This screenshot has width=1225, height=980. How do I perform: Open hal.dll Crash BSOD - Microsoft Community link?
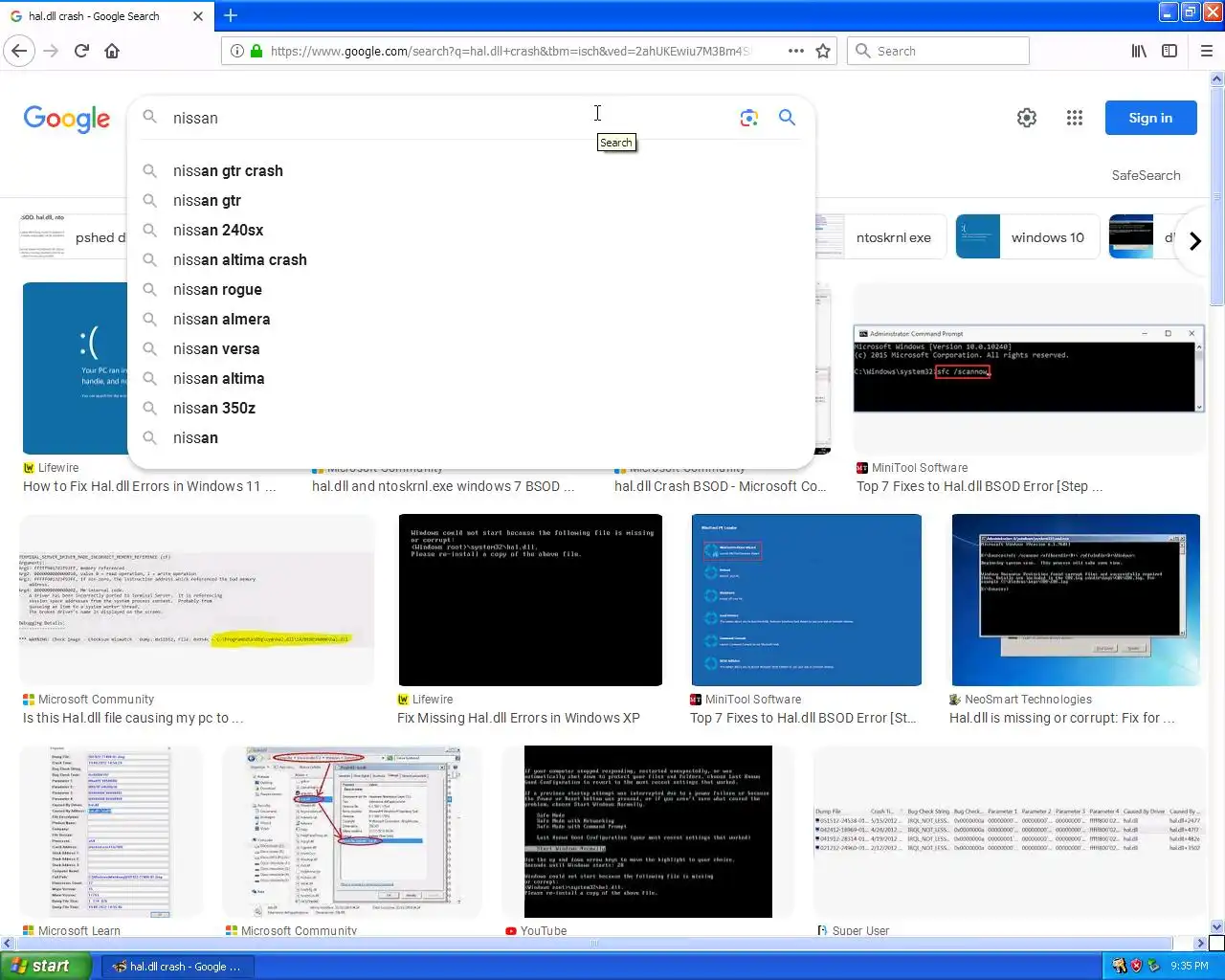pyautogui.click(x=721, y=486)
